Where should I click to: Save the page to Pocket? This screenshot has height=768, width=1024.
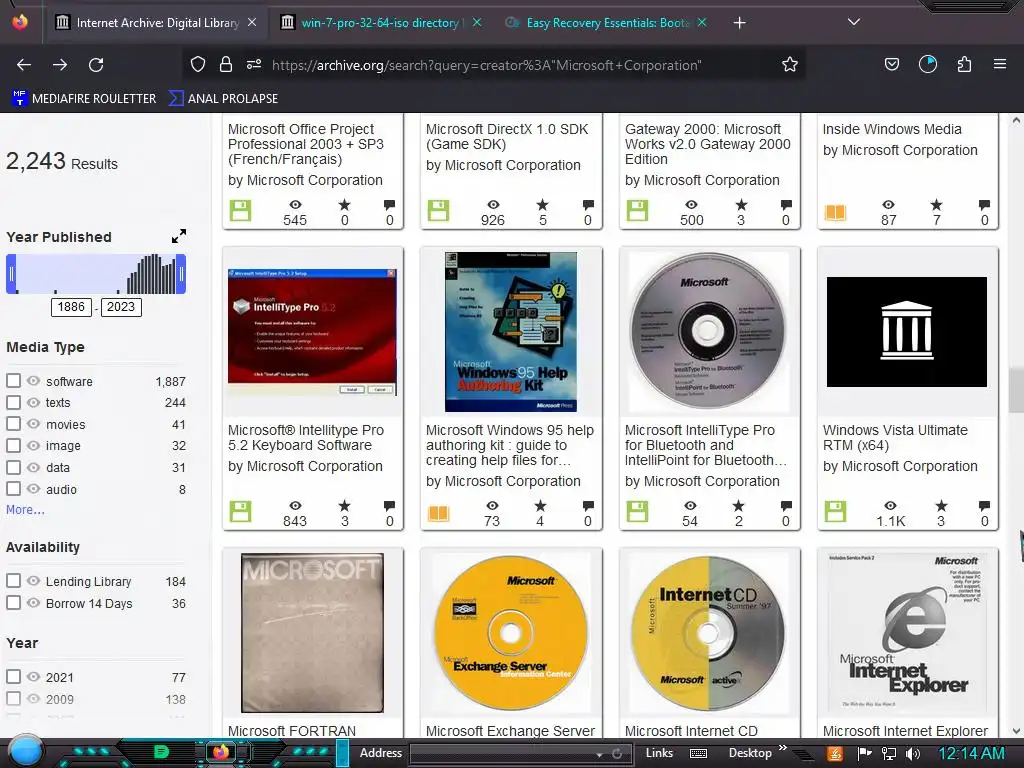coord(891,65)
